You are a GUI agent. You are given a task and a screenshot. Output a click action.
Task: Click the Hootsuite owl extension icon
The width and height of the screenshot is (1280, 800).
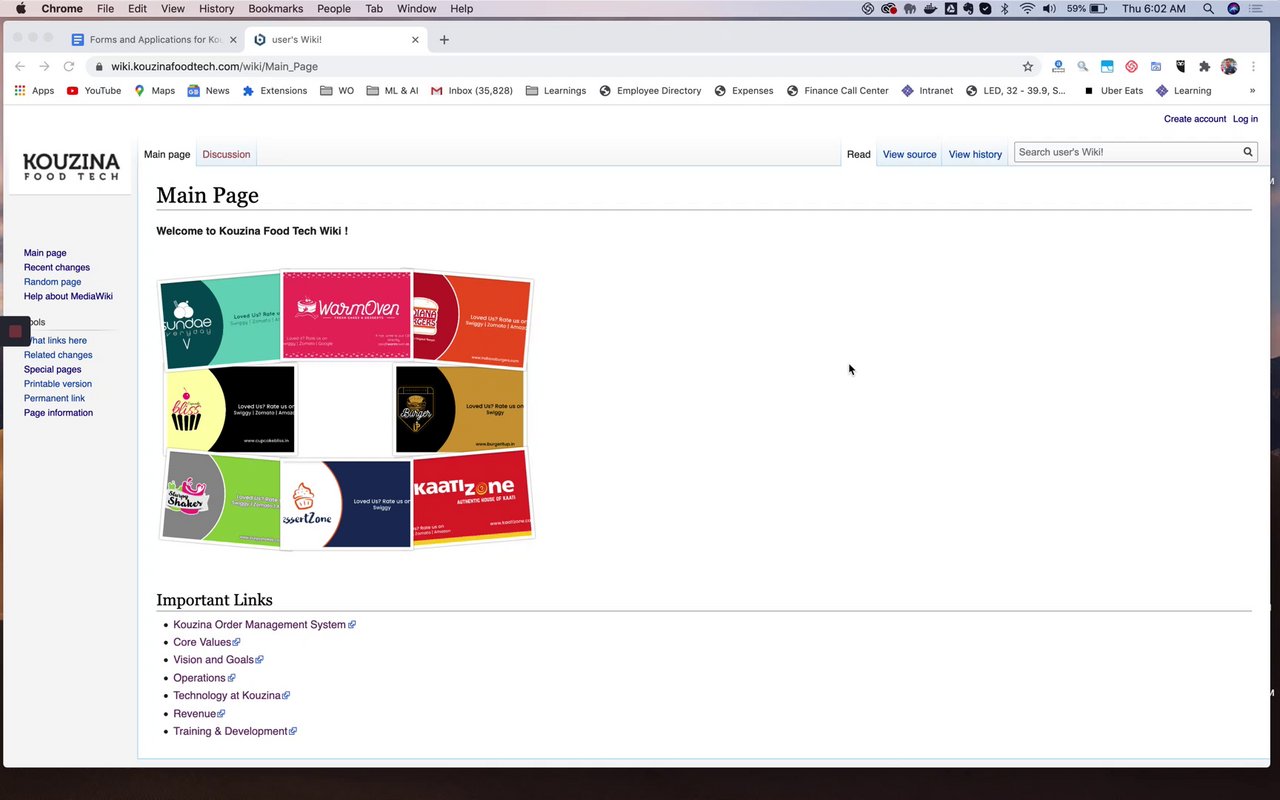[x=1180, y=66]
